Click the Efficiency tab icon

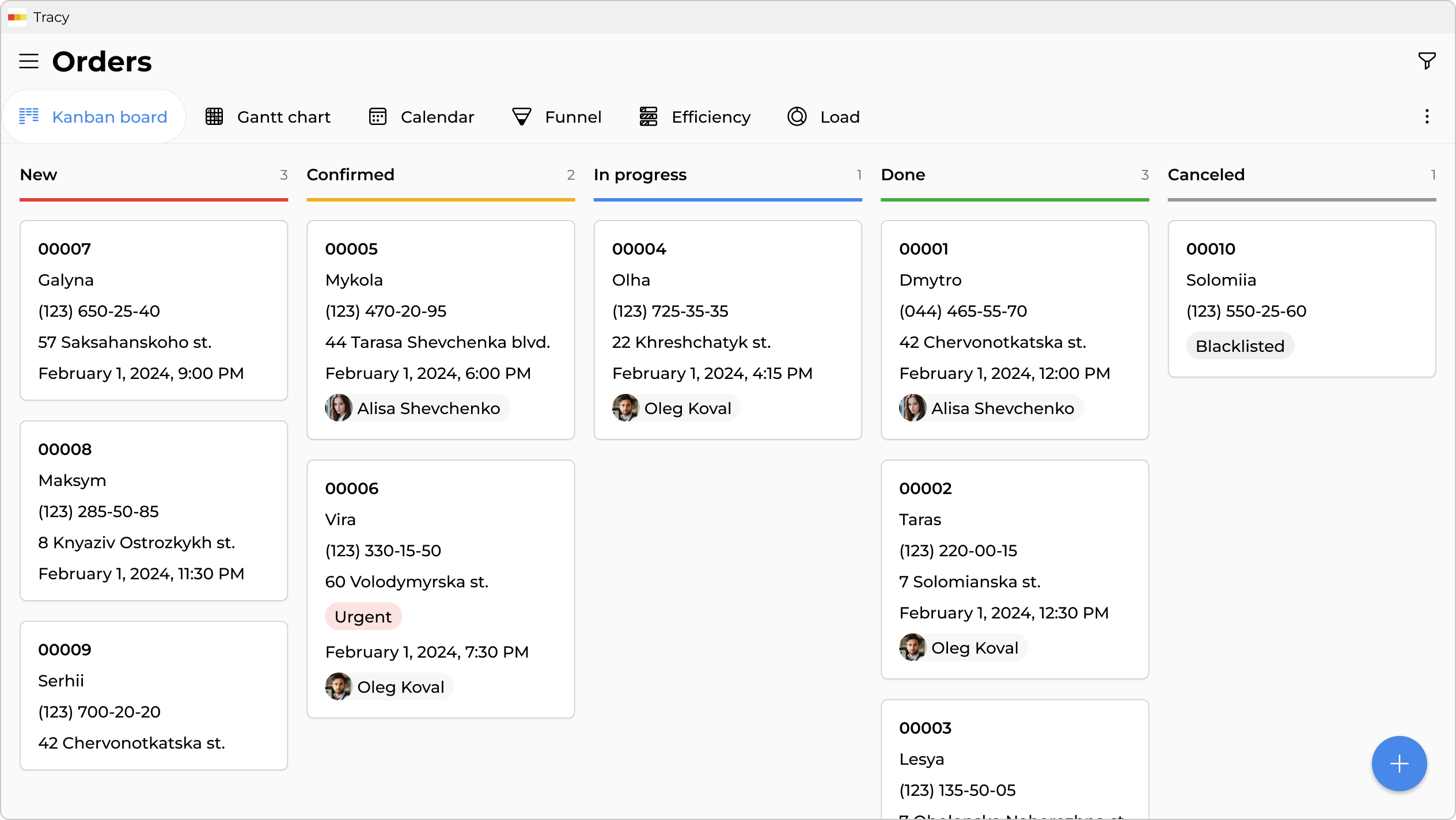[649, 117]
